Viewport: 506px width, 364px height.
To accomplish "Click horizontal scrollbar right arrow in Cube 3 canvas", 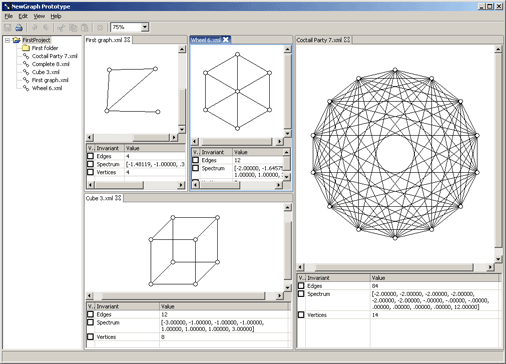I will [279, 296].
